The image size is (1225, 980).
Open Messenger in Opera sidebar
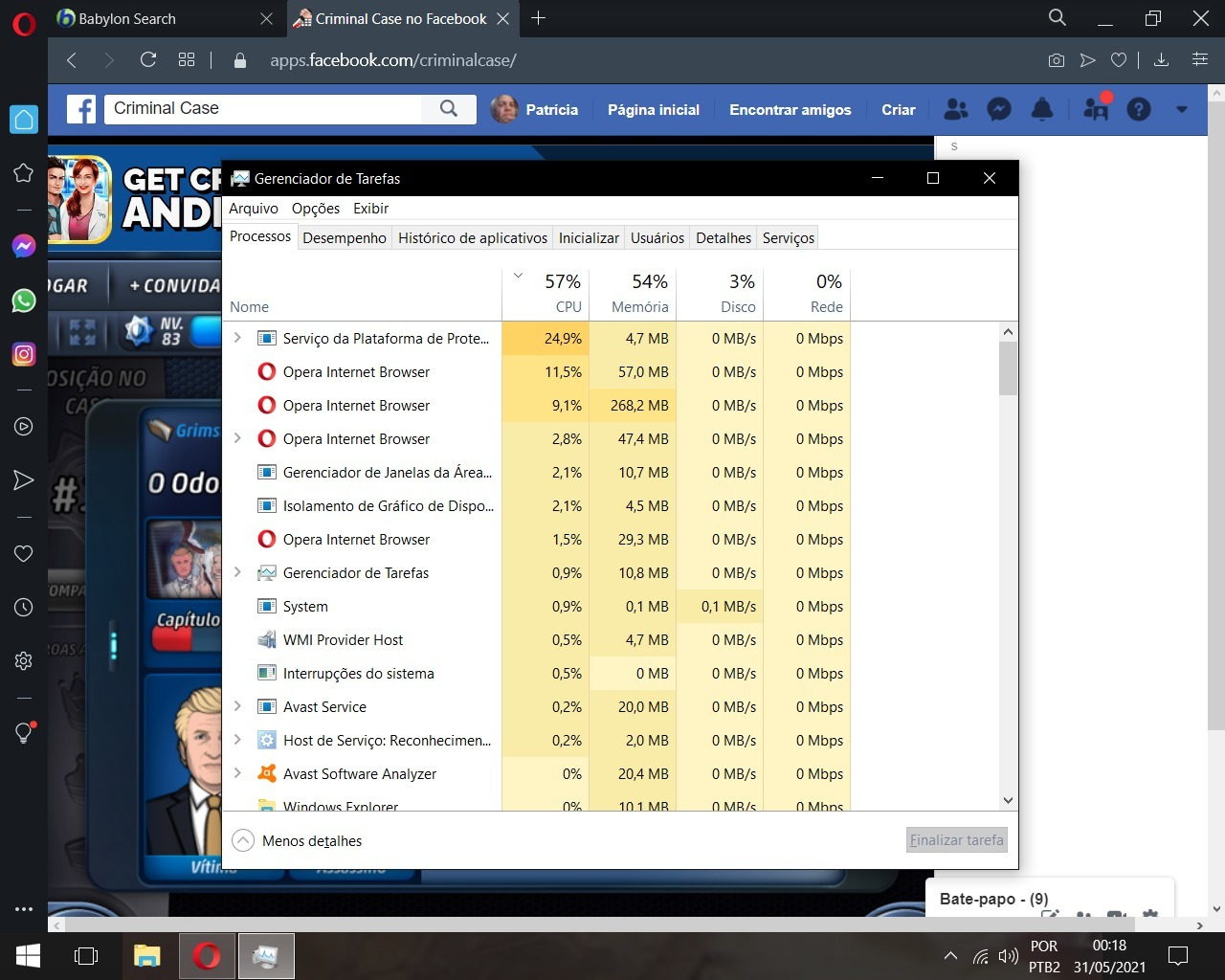(x=24, y=246)
